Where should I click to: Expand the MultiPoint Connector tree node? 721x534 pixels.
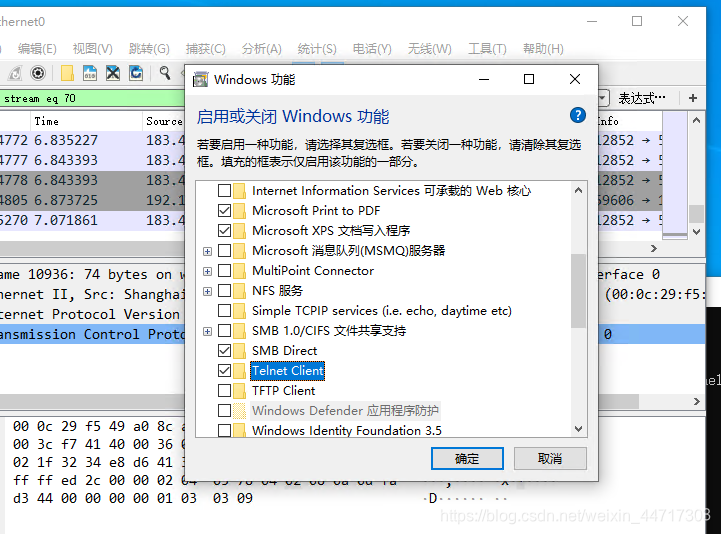coord(207,271)
